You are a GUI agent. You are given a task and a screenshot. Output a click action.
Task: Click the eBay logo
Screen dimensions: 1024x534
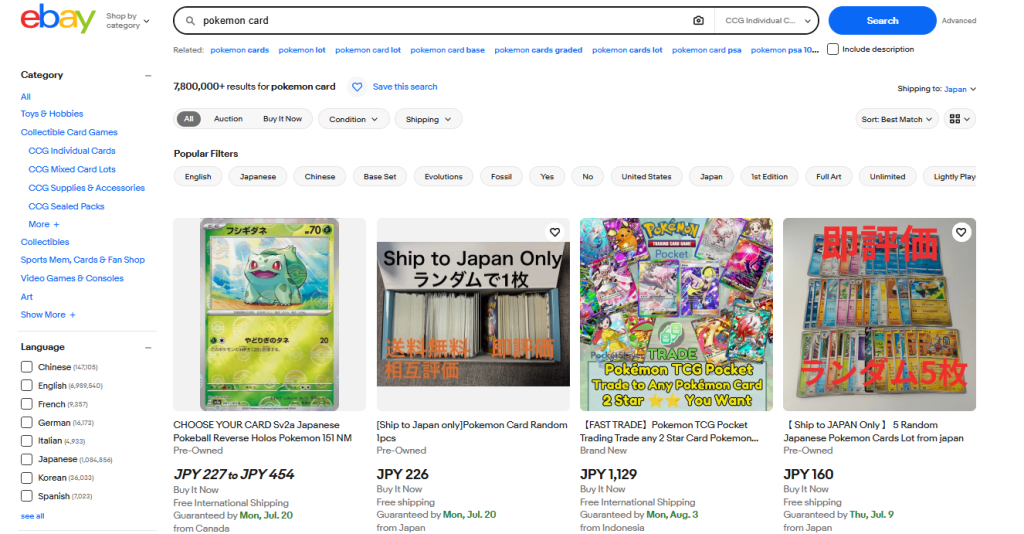(x=58, y=19)
